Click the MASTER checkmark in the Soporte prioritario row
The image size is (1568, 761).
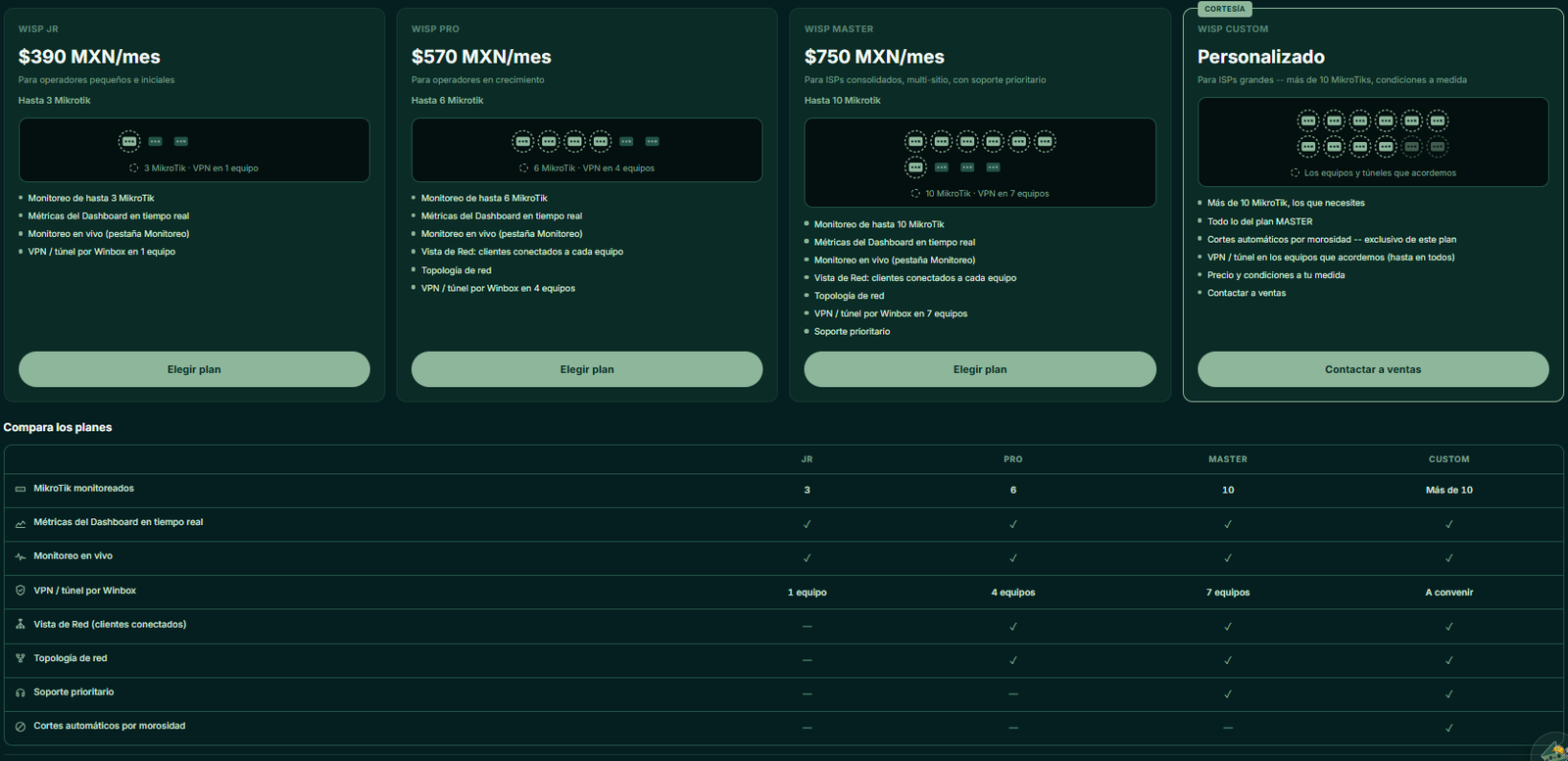[x=1228, y=694]
